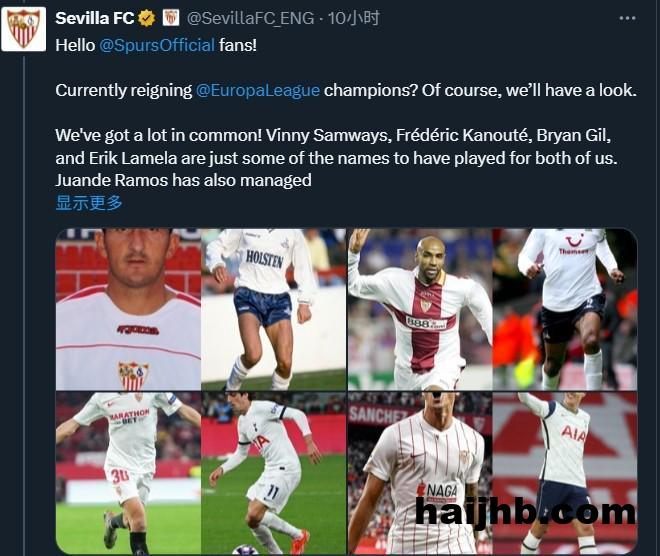Open the Holsten shirt player photo

pyautogui.click(x=274, y=309)
